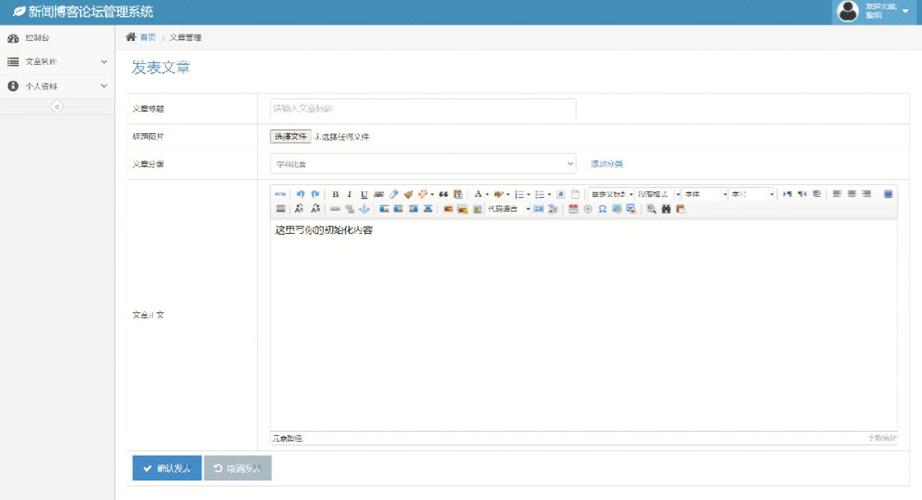This screenshot has height=500, width=922.
Task: Insert an anchor
Action: click(364, 209)
